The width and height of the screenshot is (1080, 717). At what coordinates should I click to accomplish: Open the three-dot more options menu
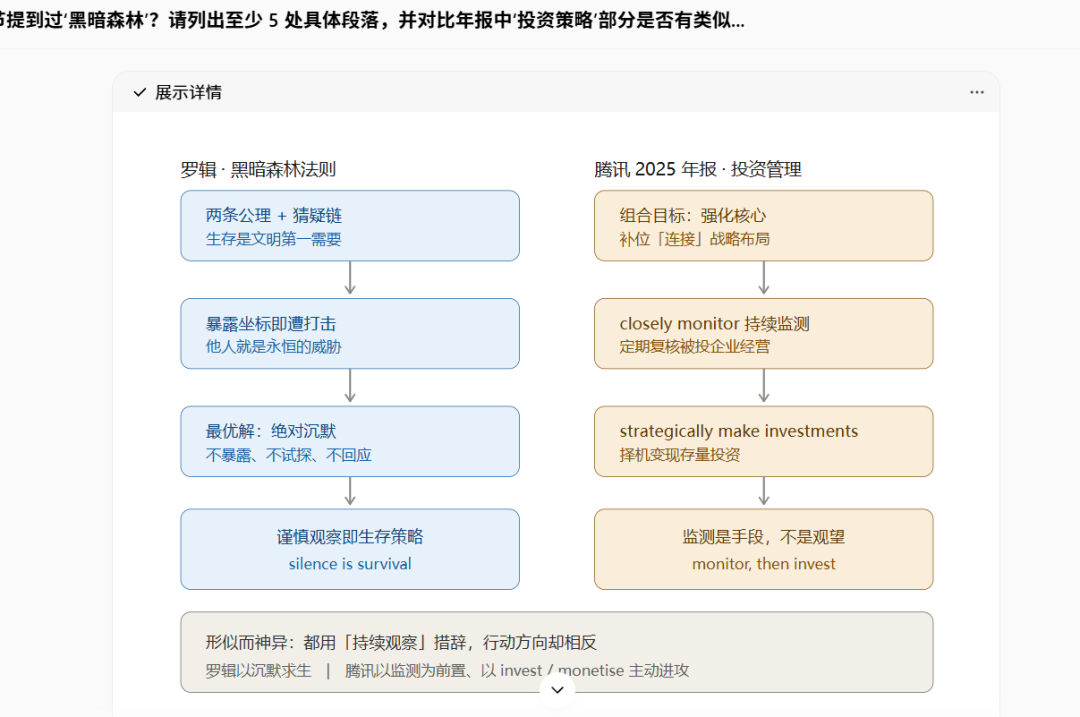pyautogui.click(x=977, y=92)
